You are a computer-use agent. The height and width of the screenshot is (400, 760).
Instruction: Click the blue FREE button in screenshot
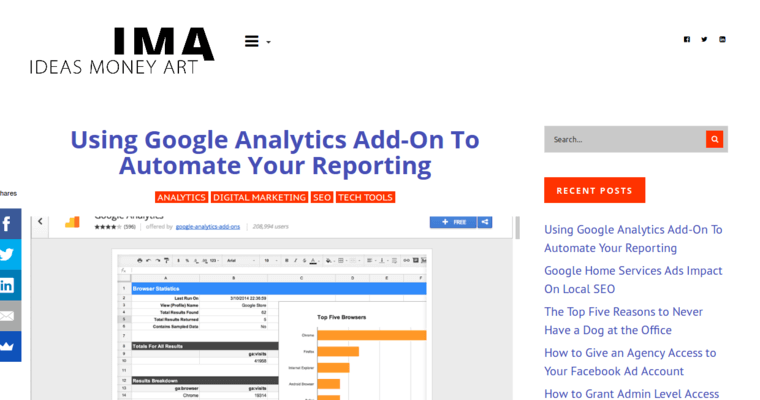tap(453, 222)
